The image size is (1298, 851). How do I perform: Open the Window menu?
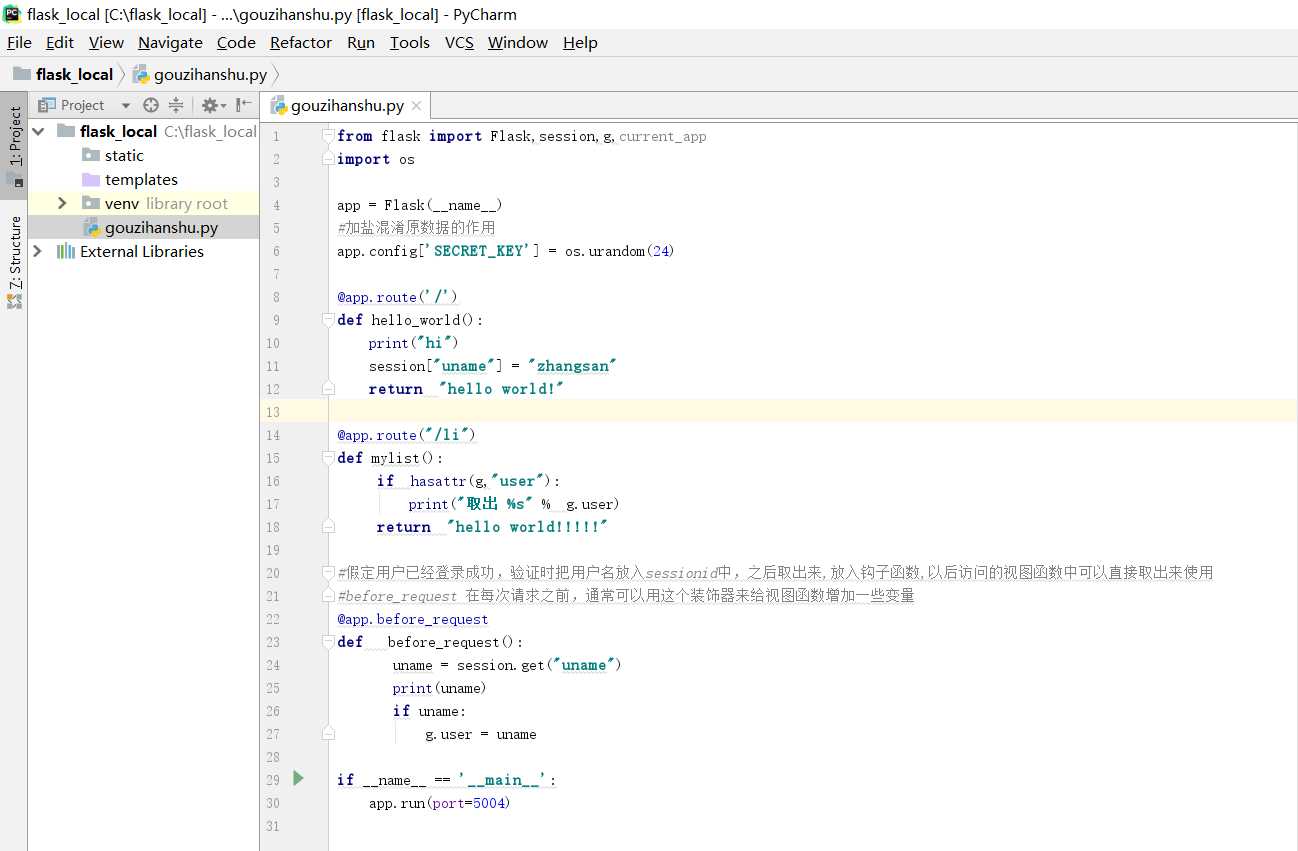518,42
